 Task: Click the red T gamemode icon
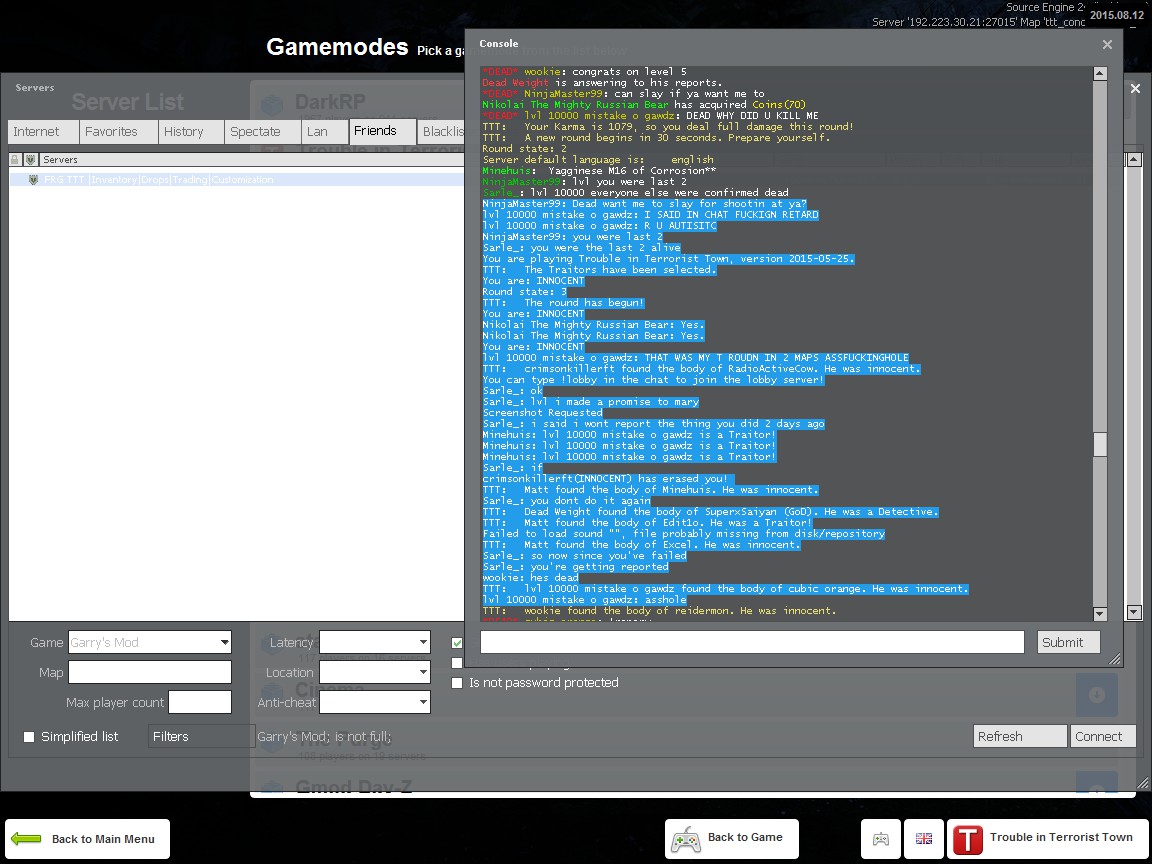pyautogui.click(x=967, y=839)
